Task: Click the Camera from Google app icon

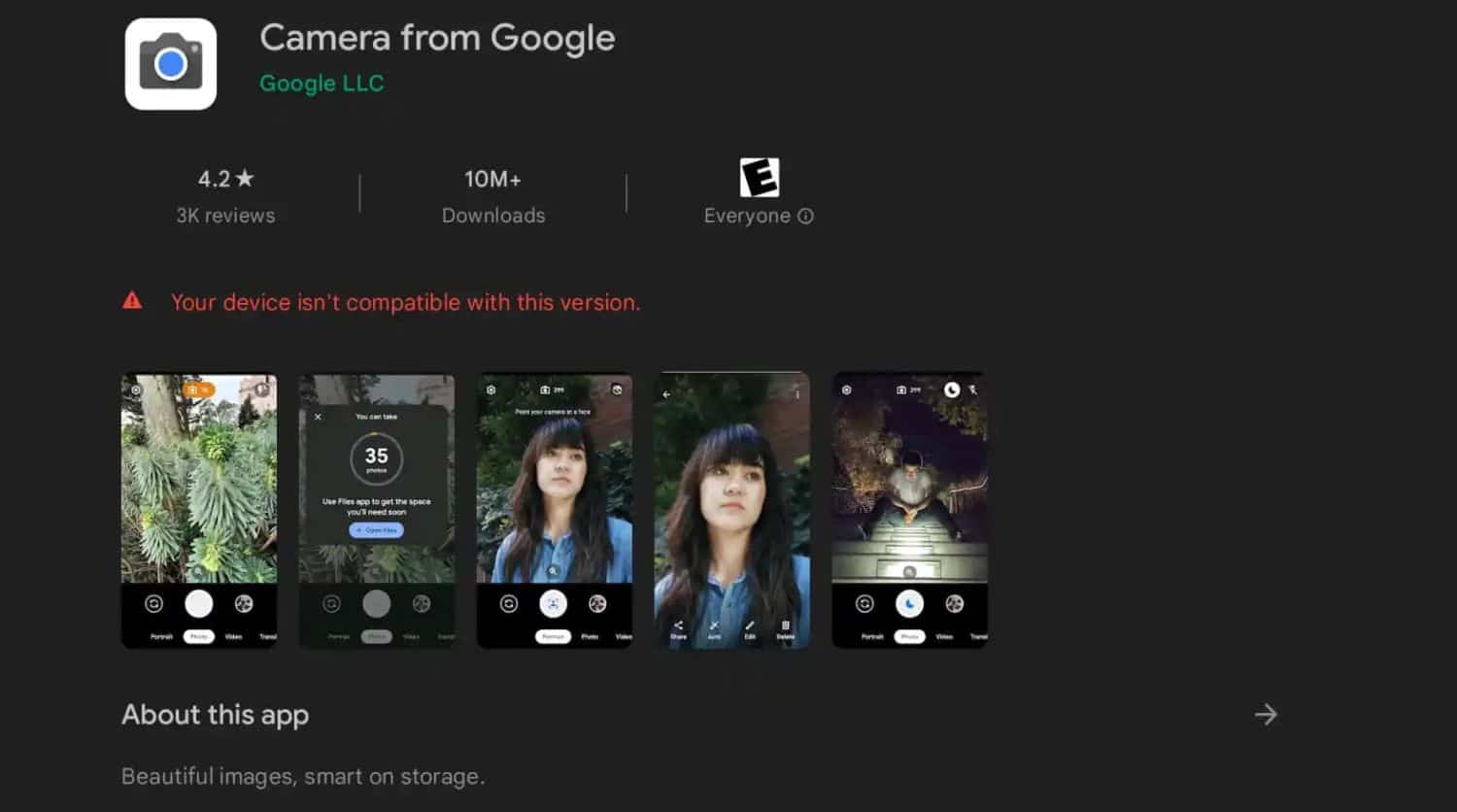Action: click(171, 64)
